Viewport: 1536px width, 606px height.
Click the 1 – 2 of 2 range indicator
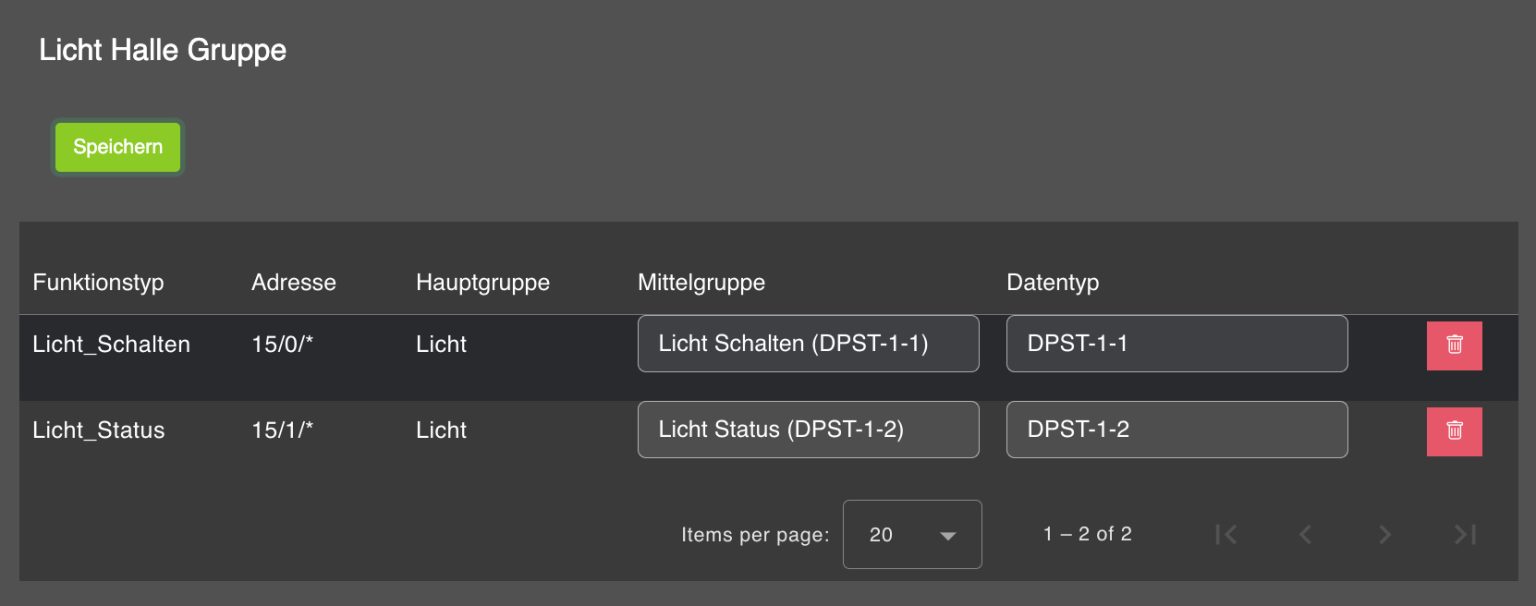point(1088,534)
